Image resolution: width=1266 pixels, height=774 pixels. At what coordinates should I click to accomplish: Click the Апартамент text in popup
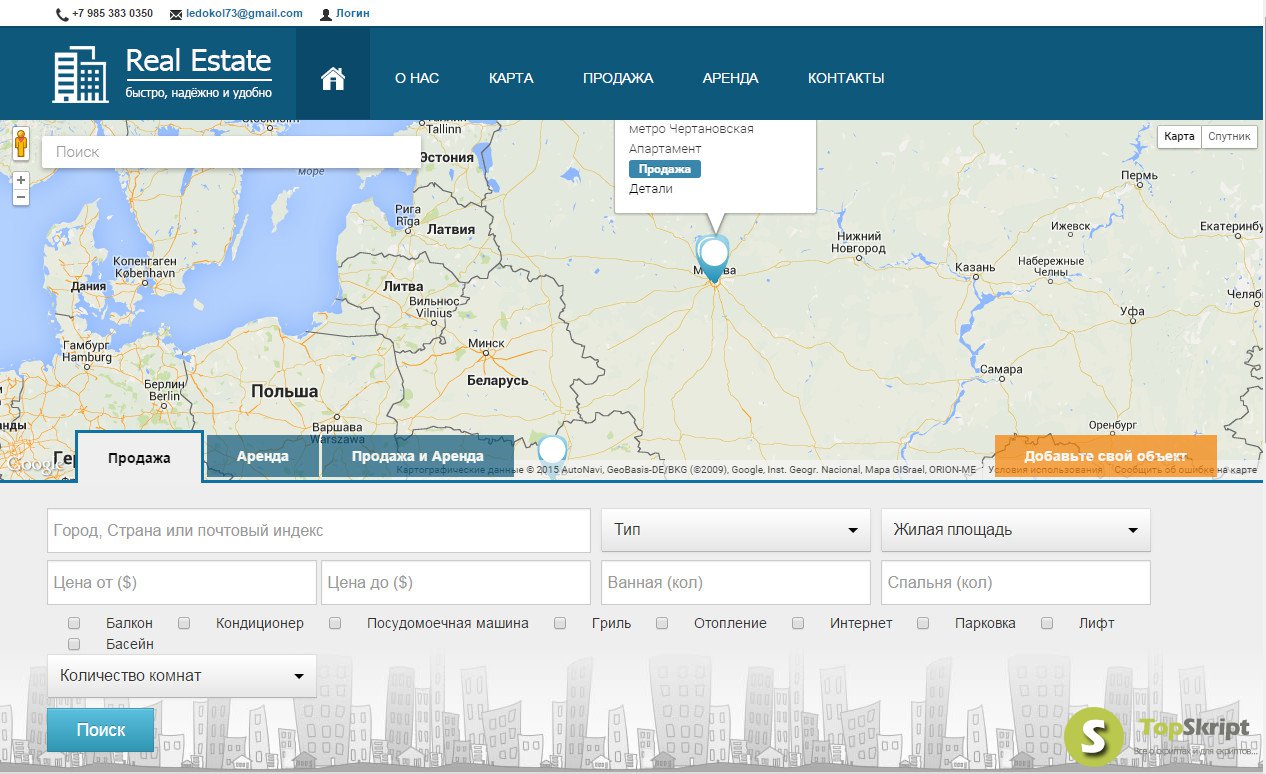pyautogui.click(x=665, y=149)
